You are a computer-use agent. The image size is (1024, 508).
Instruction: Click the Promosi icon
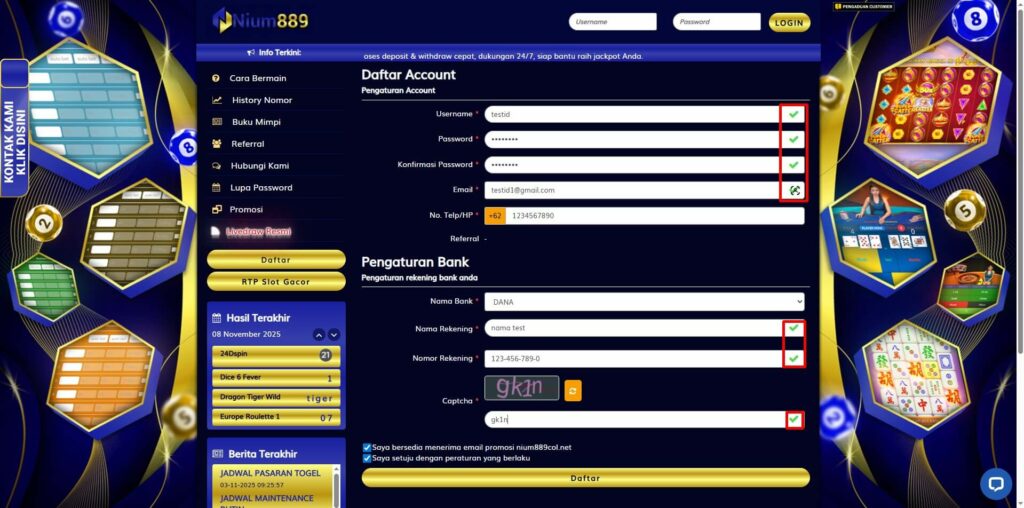(x=217, y=210)
